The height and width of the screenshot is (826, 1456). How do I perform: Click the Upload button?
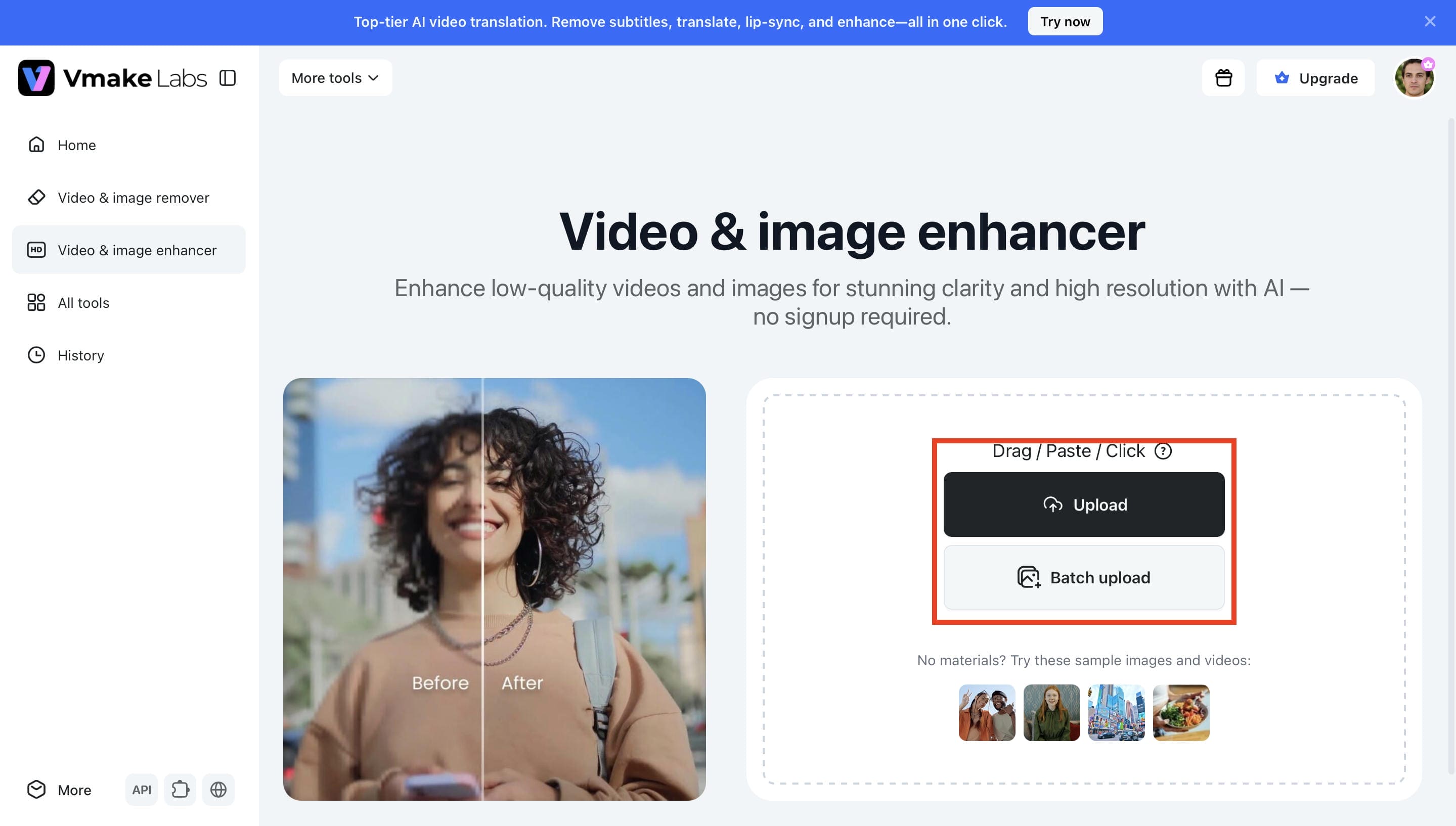point(1084,504)
